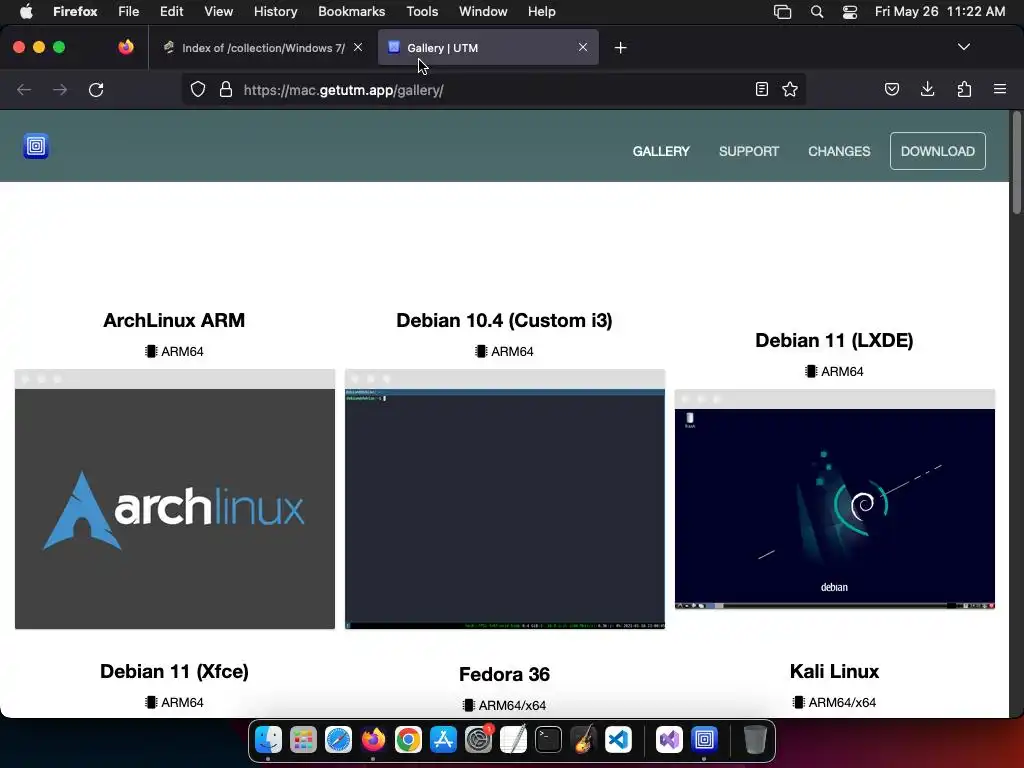Click the page vertical scrollbar thumb
The height and width of the screenshot is (768, 1024).
[1016, 163]
